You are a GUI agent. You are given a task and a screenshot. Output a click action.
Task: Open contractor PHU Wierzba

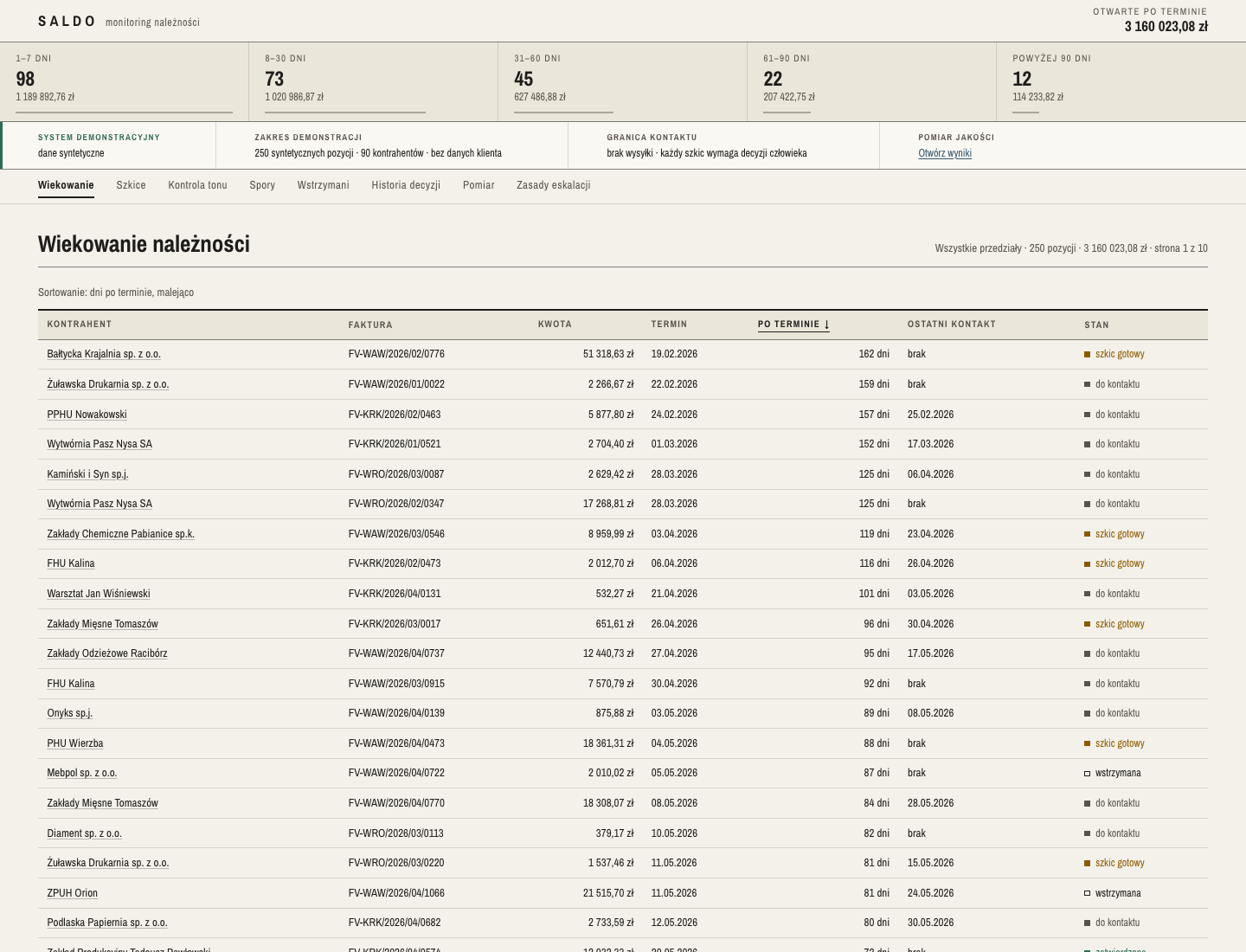tap(74, 743)
